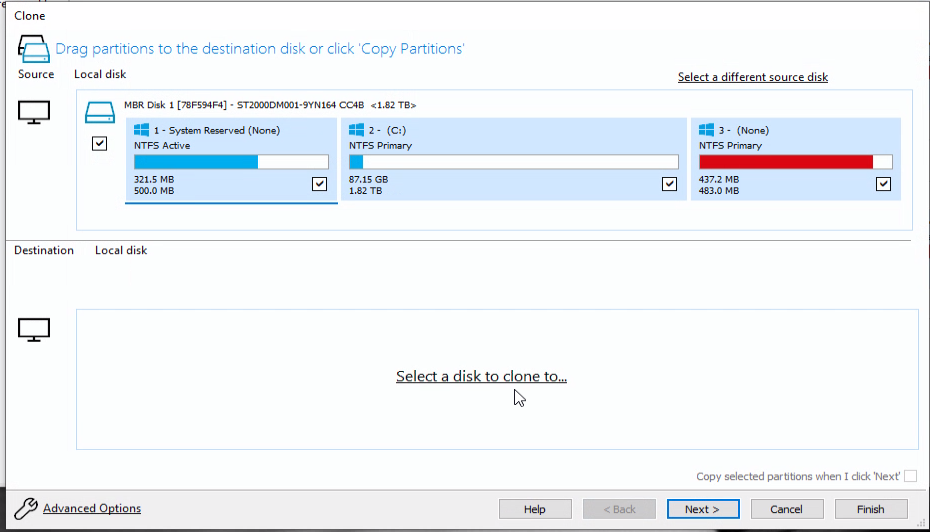This screenshot has width=930, height=532.
Task: Click the '321.5 MB' used size text
Action: (154, 179)
